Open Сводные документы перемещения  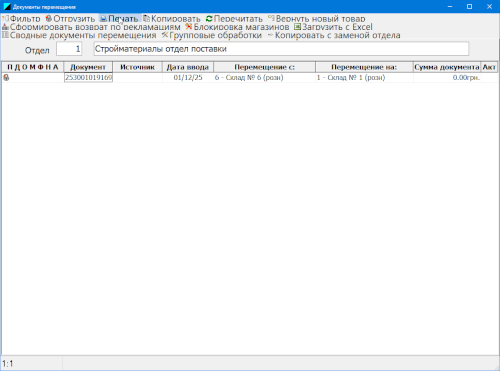pos(79,35)
